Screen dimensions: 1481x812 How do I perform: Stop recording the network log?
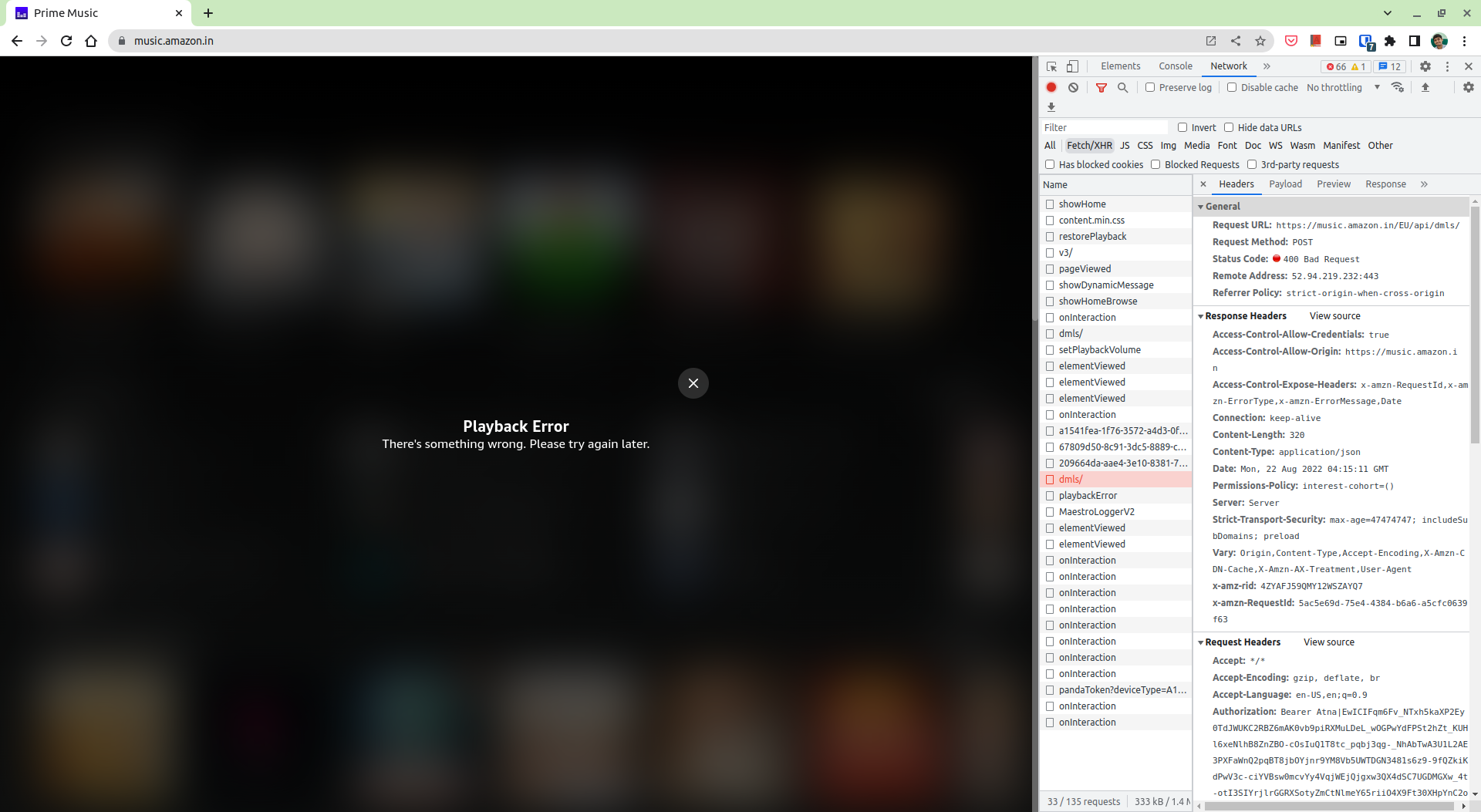1051,87
